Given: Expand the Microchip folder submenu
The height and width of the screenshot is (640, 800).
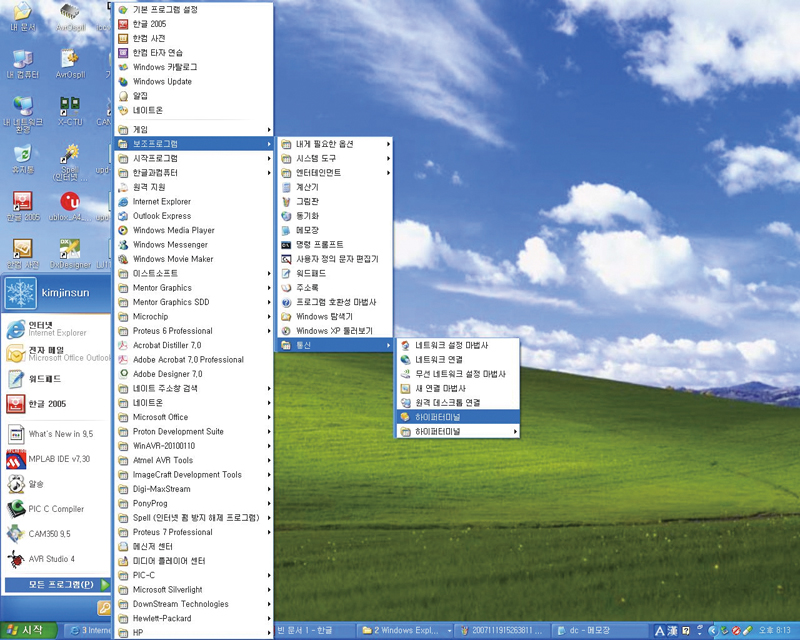Looking at the screenshot, I should (x=194, y=316).
